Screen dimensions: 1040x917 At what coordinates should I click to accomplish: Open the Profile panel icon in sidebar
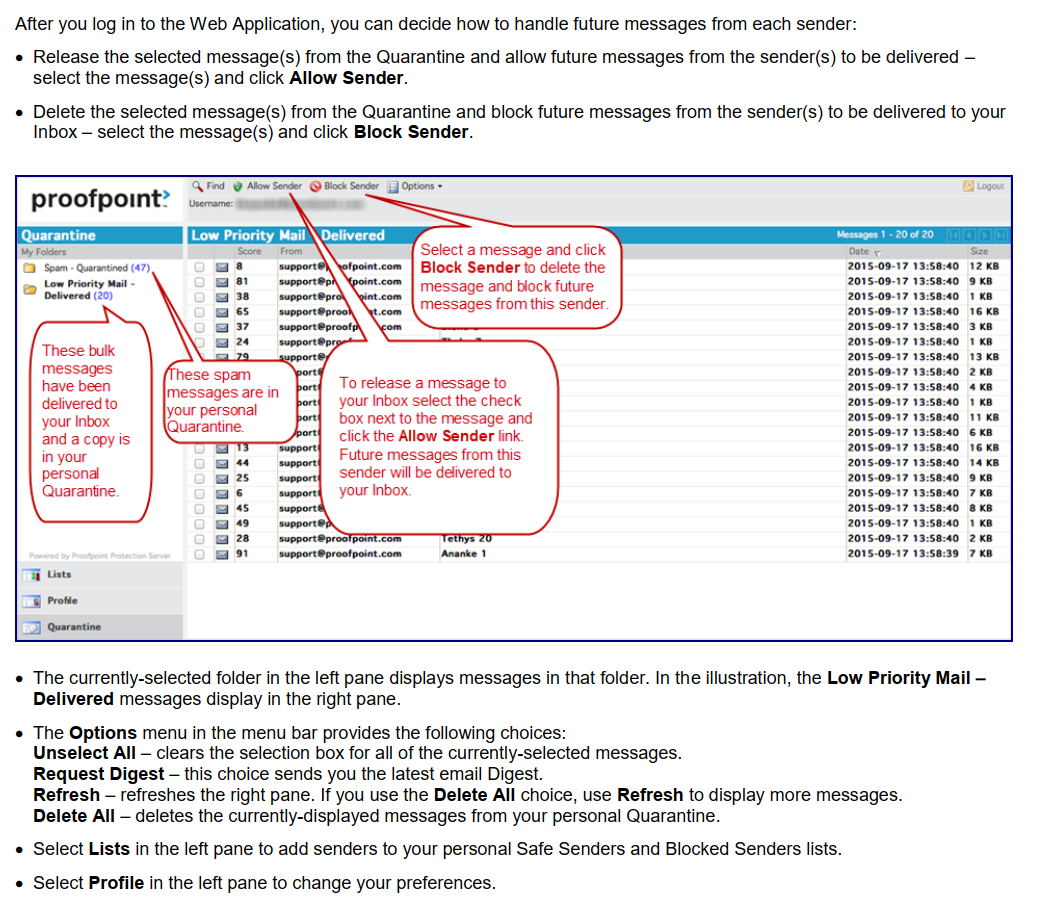(31, 601)
